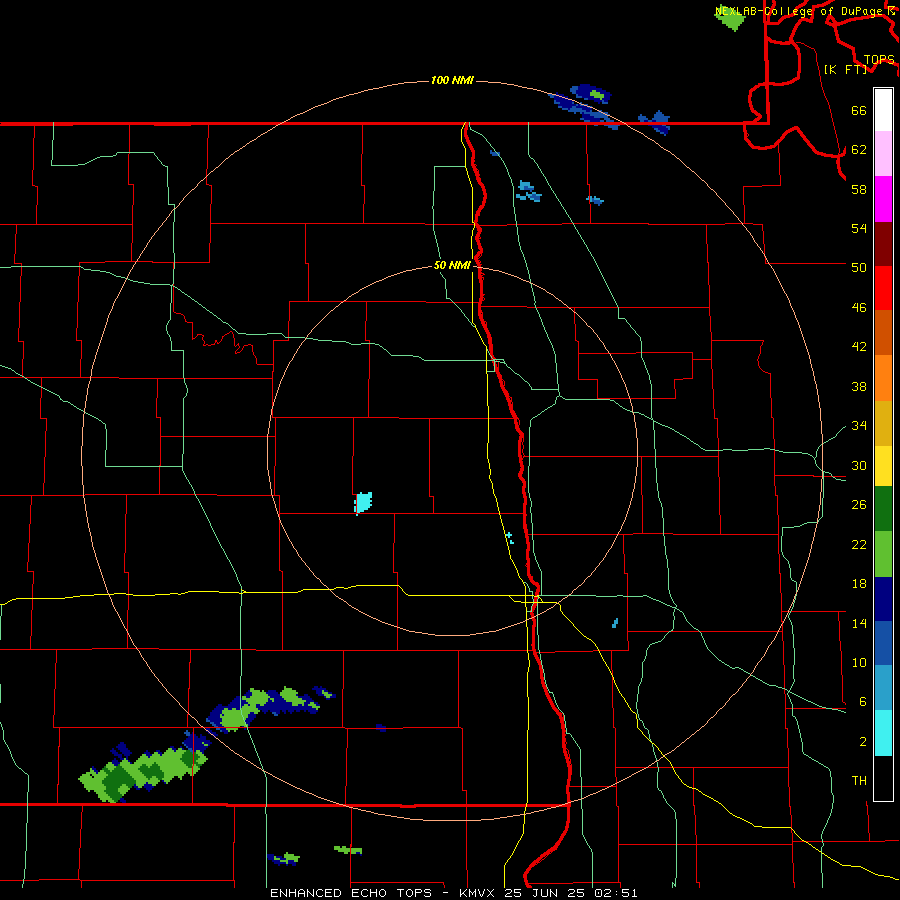Click legend value "38"
This screenshot has height=900, width=900.
(859, 386)
